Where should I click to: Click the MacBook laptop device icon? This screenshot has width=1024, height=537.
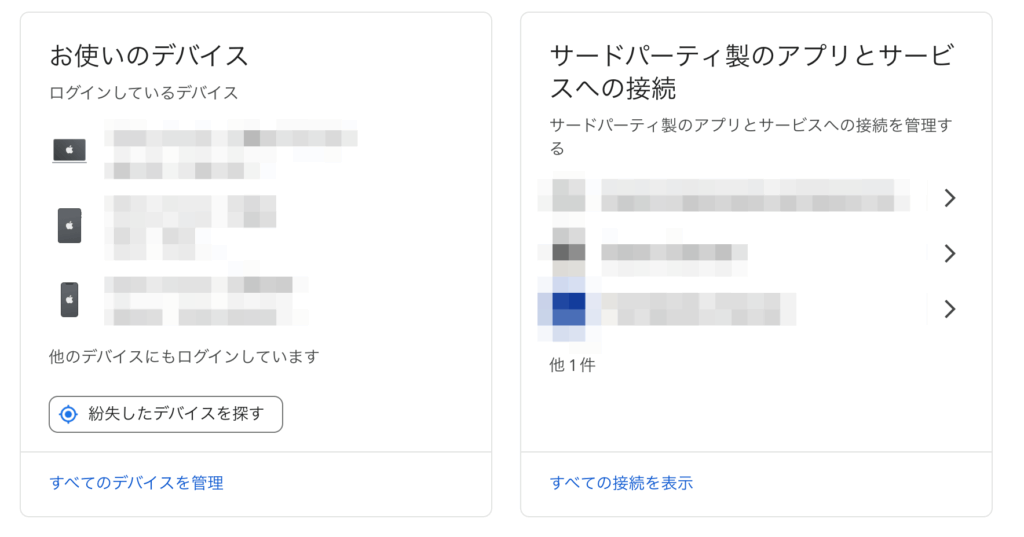coord(69,151)
